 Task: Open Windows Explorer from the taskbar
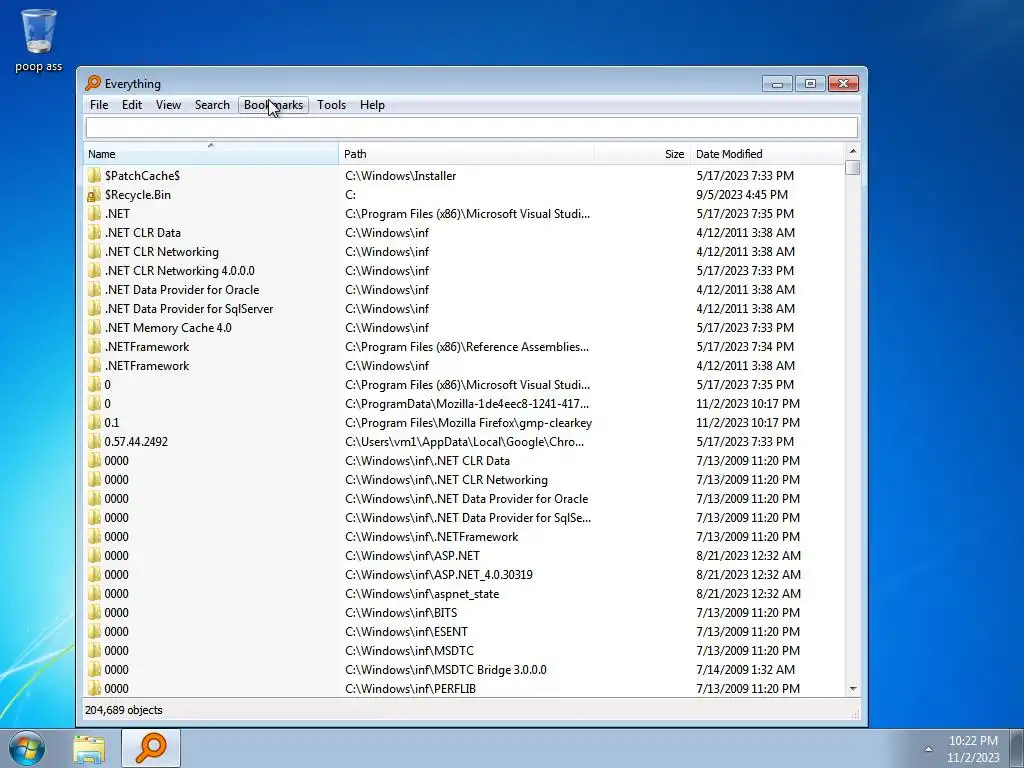click(89, 749)
